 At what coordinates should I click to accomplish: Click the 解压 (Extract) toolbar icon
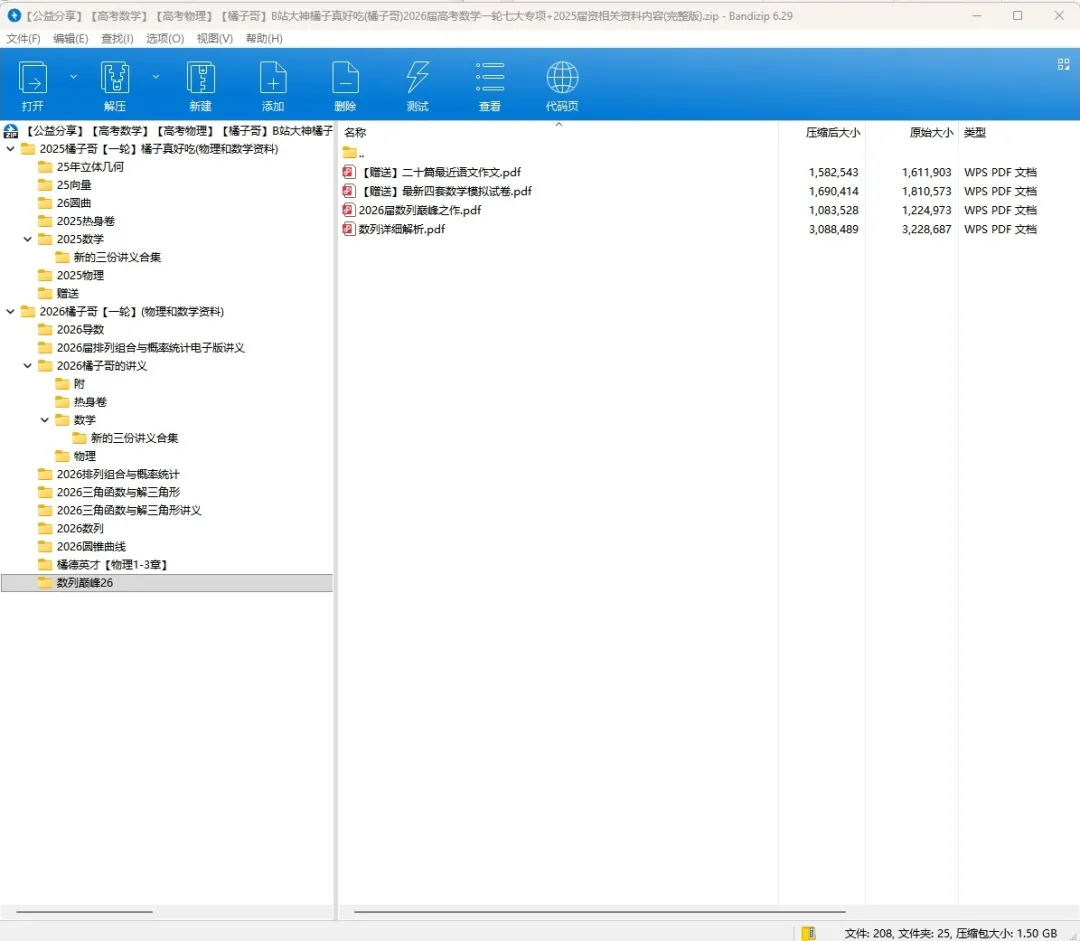(x=115, y=78)
